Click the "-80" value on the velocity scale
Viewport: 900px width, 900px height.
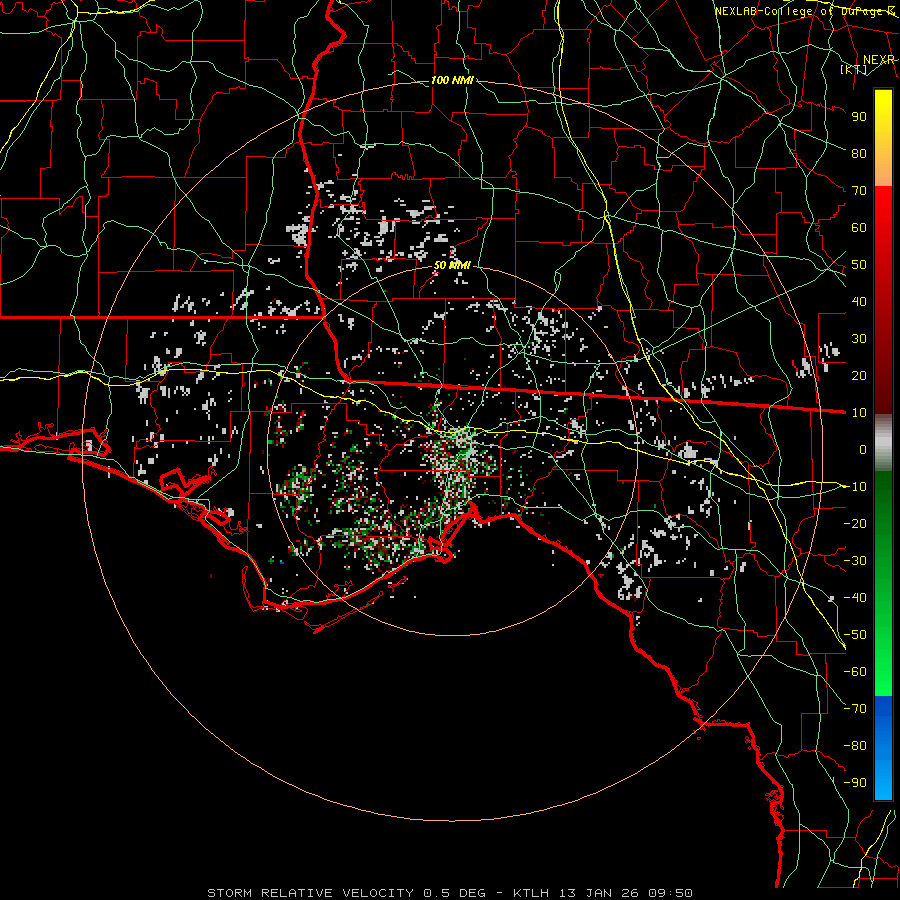point(855,746)
